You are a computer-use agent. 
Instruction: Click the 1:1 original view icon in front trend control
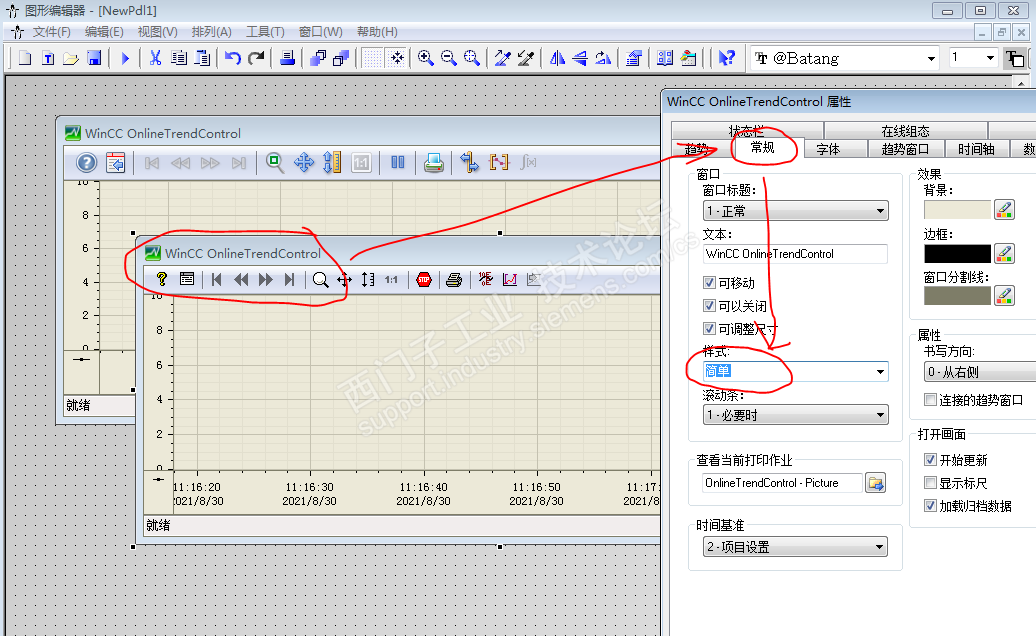coord(391,279)
